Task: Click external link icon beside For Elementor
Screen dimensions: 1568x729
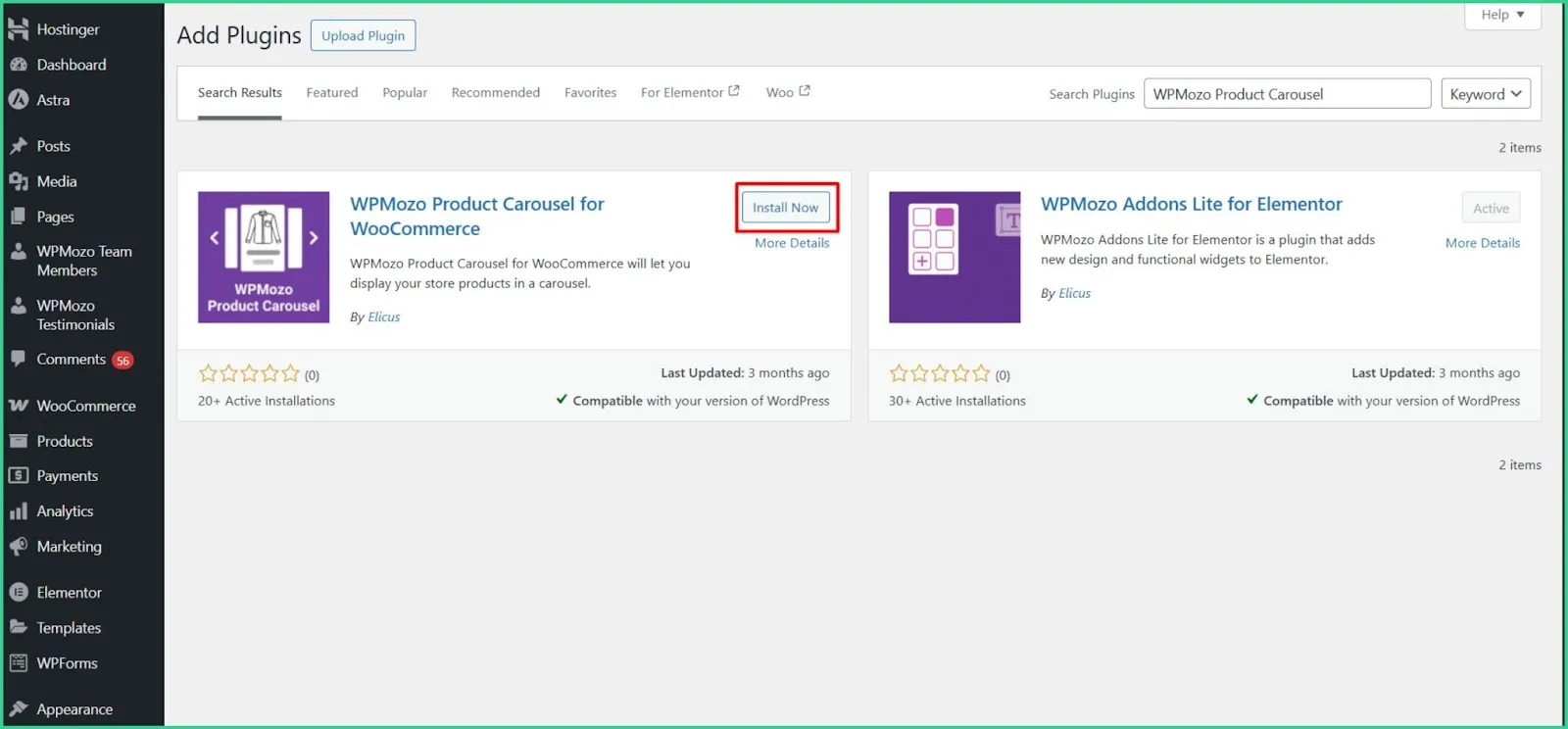Action: pos(734,91)
